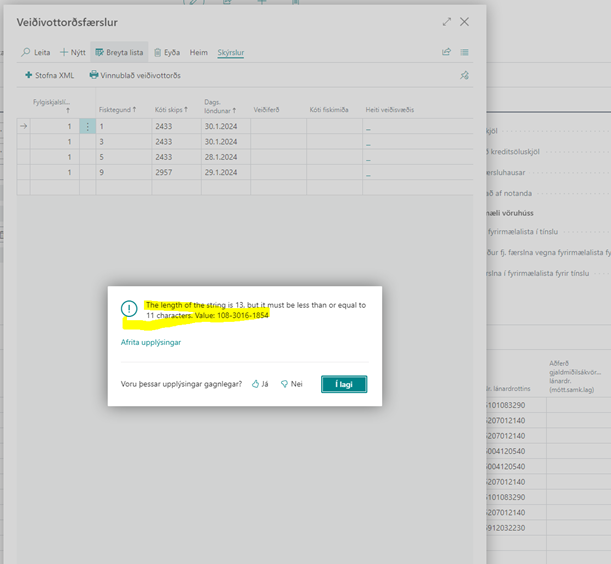Expand the page with the diagonal arrows icon
This screenshot has width=611, height=564.
coord(446,21)
